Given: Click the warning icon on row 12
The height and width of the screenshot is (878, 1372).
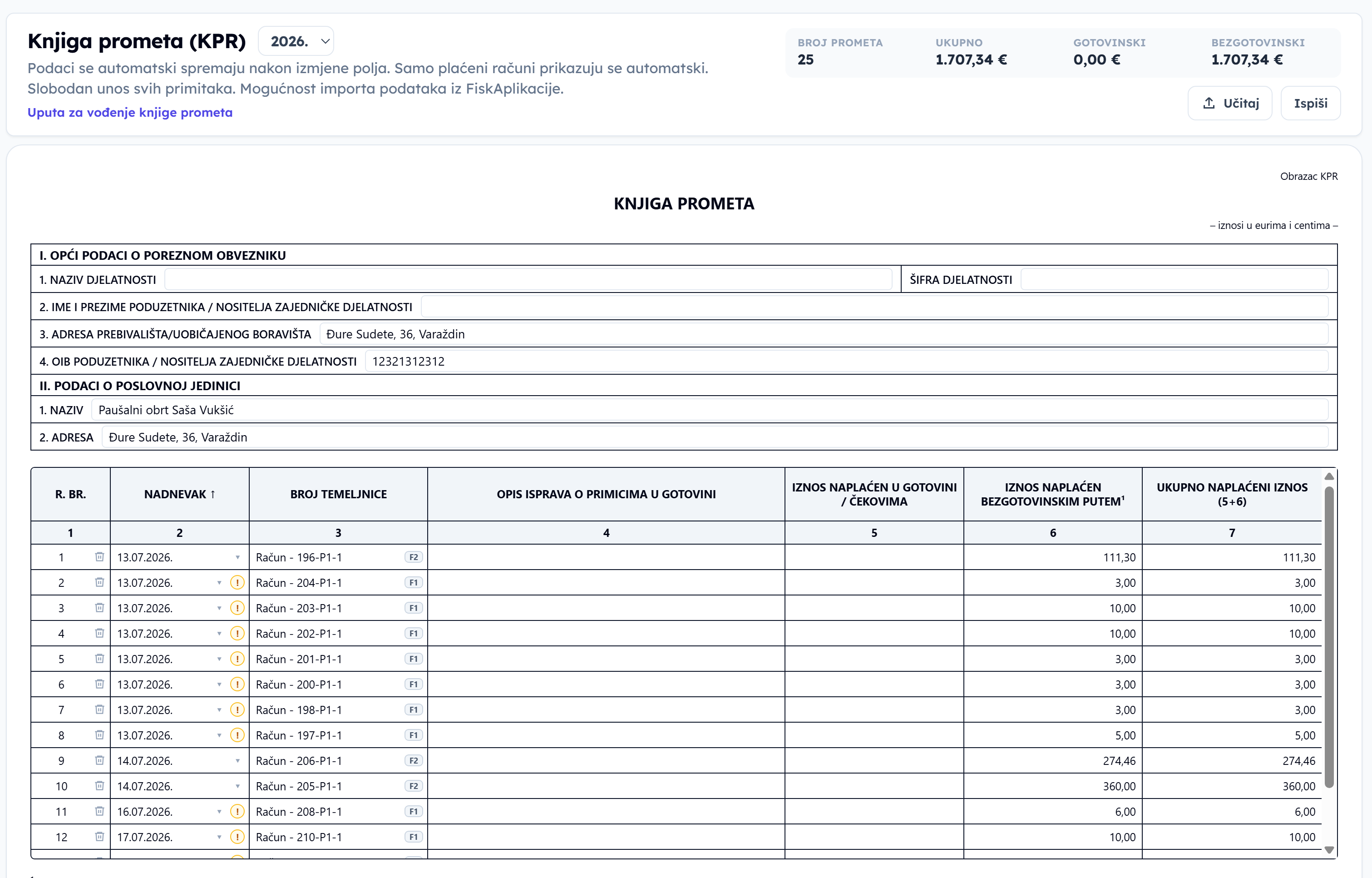Looking at the screenshot, I should point(237,836).
